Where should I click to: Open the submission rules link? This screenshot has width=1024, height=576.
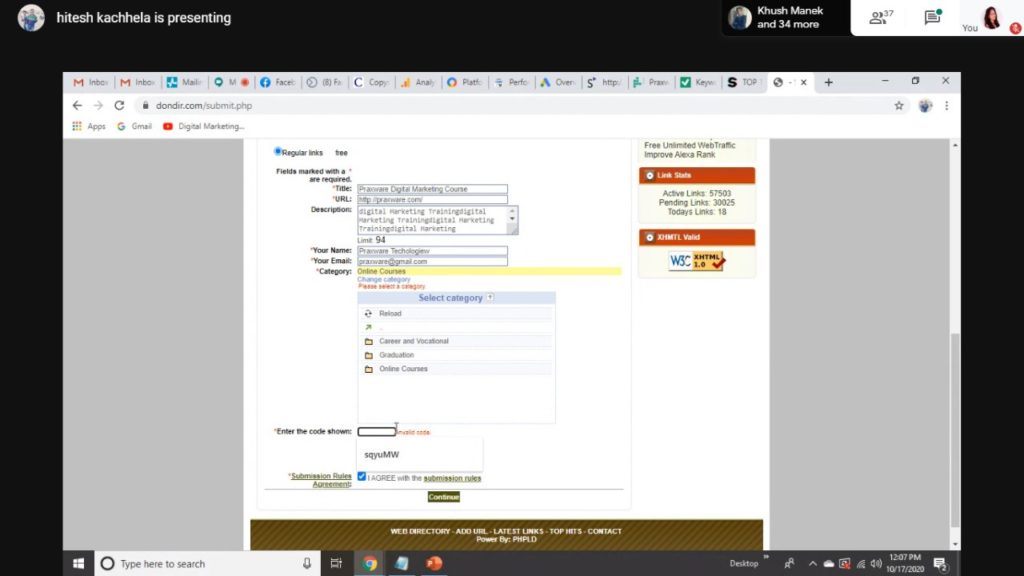pos(452,478)
